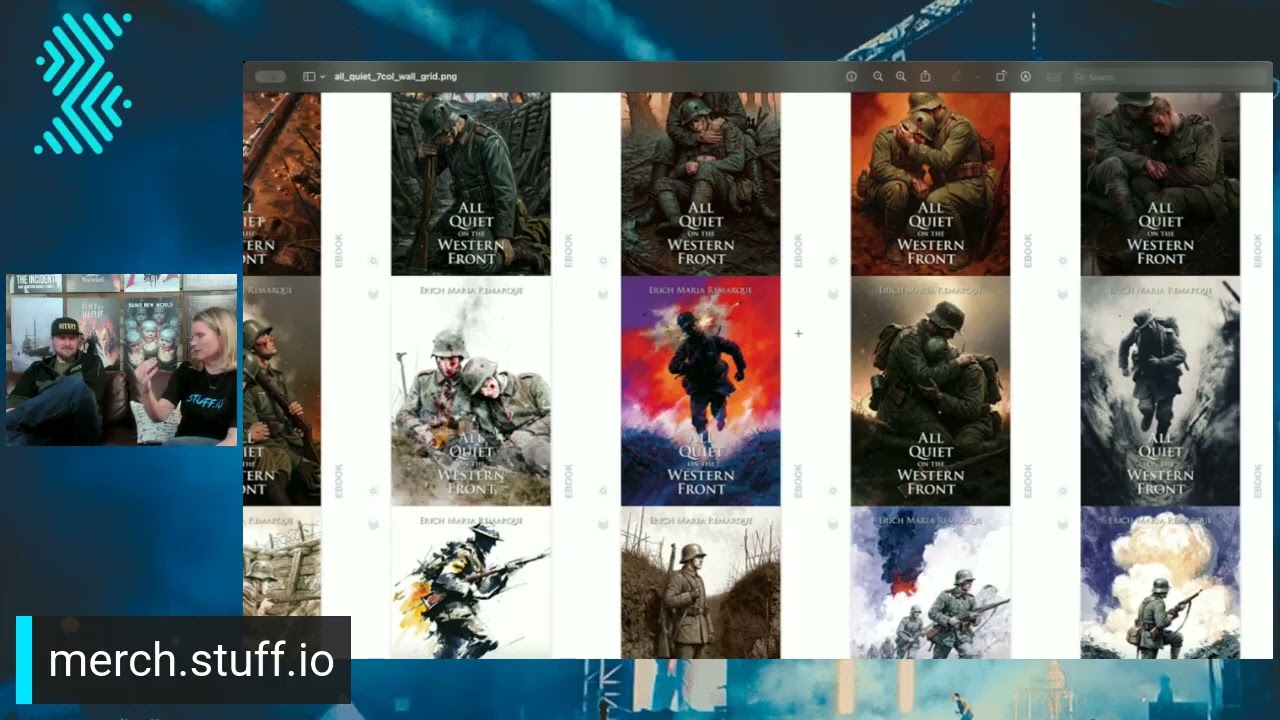Image resolution: width=1280 pixels, height=720 pixels.
Task: Select the cover of soldier standing in trench
Action: (x=700, y=583)
